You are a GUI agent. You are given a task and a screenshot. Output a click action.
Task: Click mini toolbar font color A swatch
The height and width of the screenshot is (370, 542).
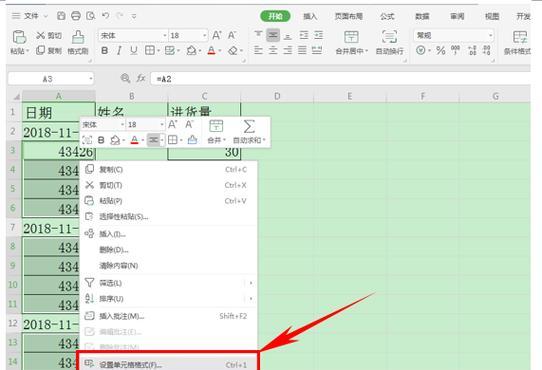tap(134, 140)
